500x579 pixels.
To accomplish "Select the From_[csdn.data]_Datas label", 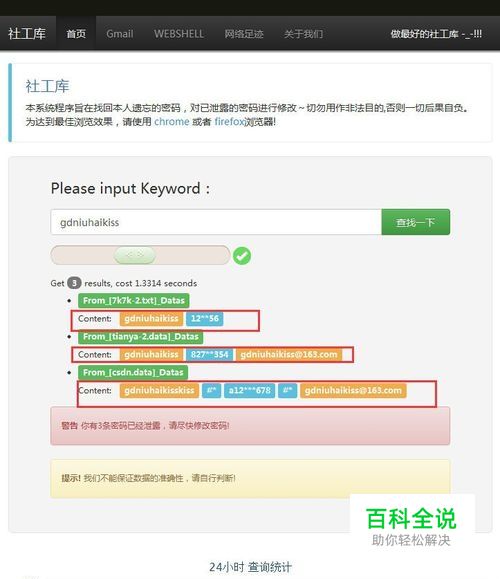I will point(133,372).
